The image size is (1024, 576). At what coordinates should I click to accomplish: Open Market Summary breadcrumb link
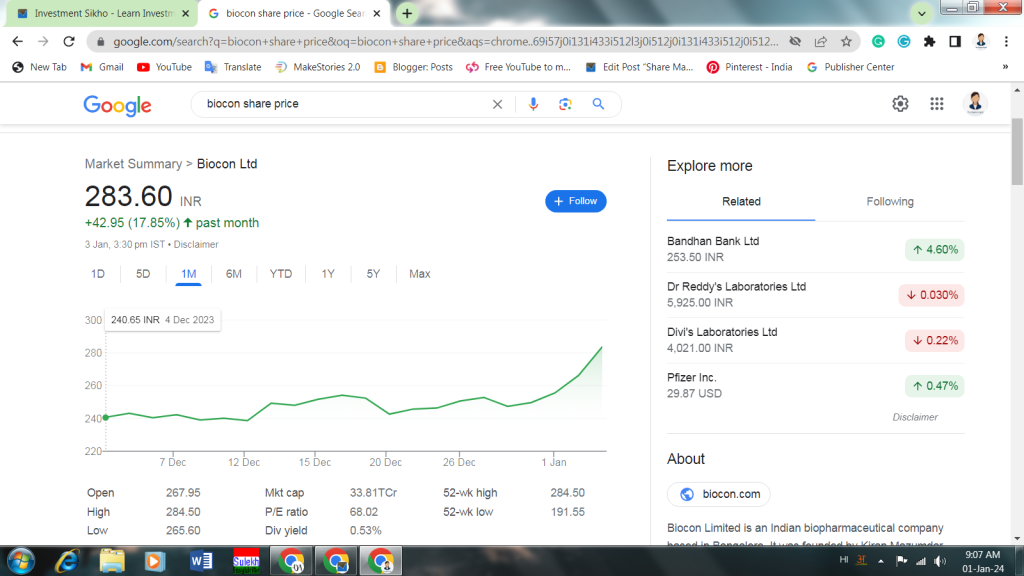133,164
